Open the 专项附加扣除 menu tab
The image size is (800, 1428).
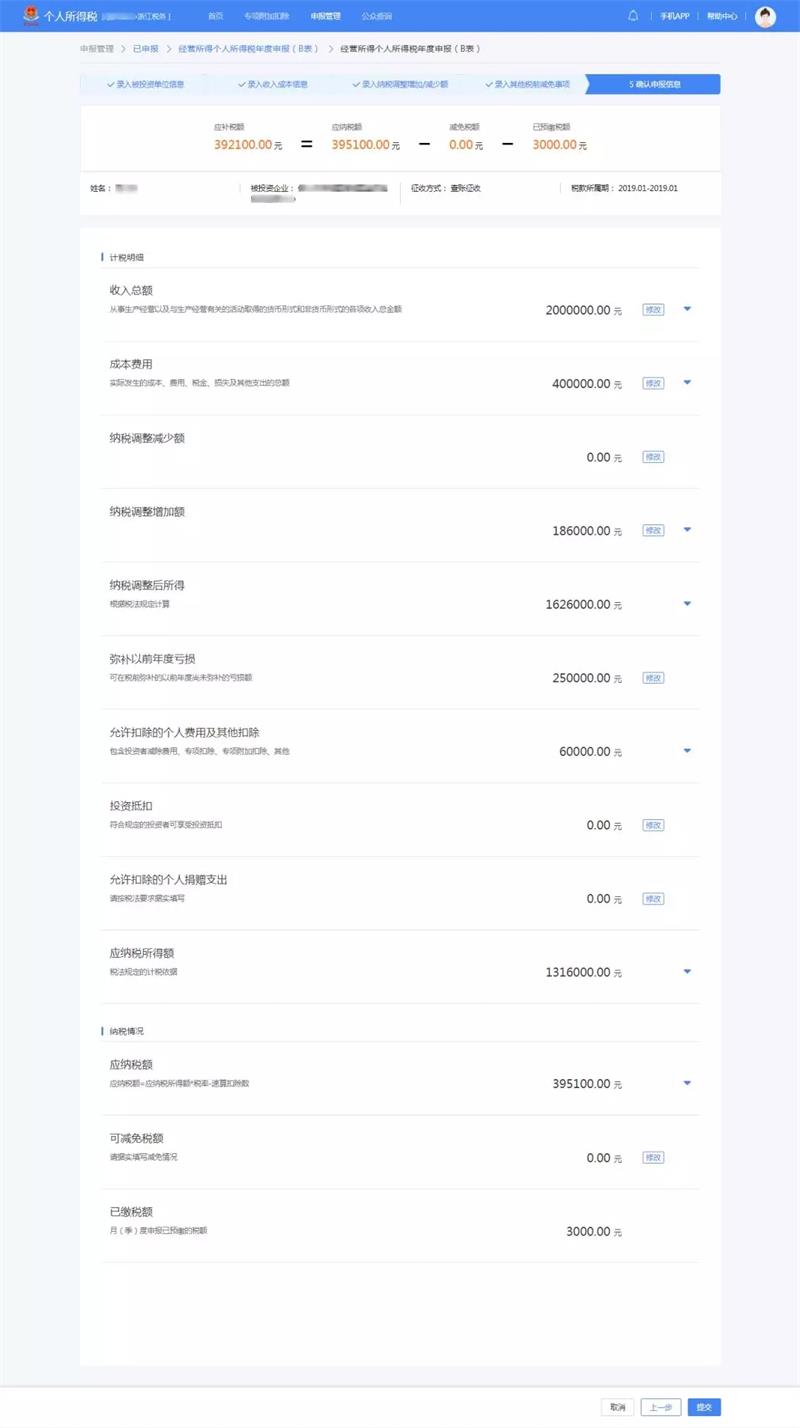pos(267,16)
